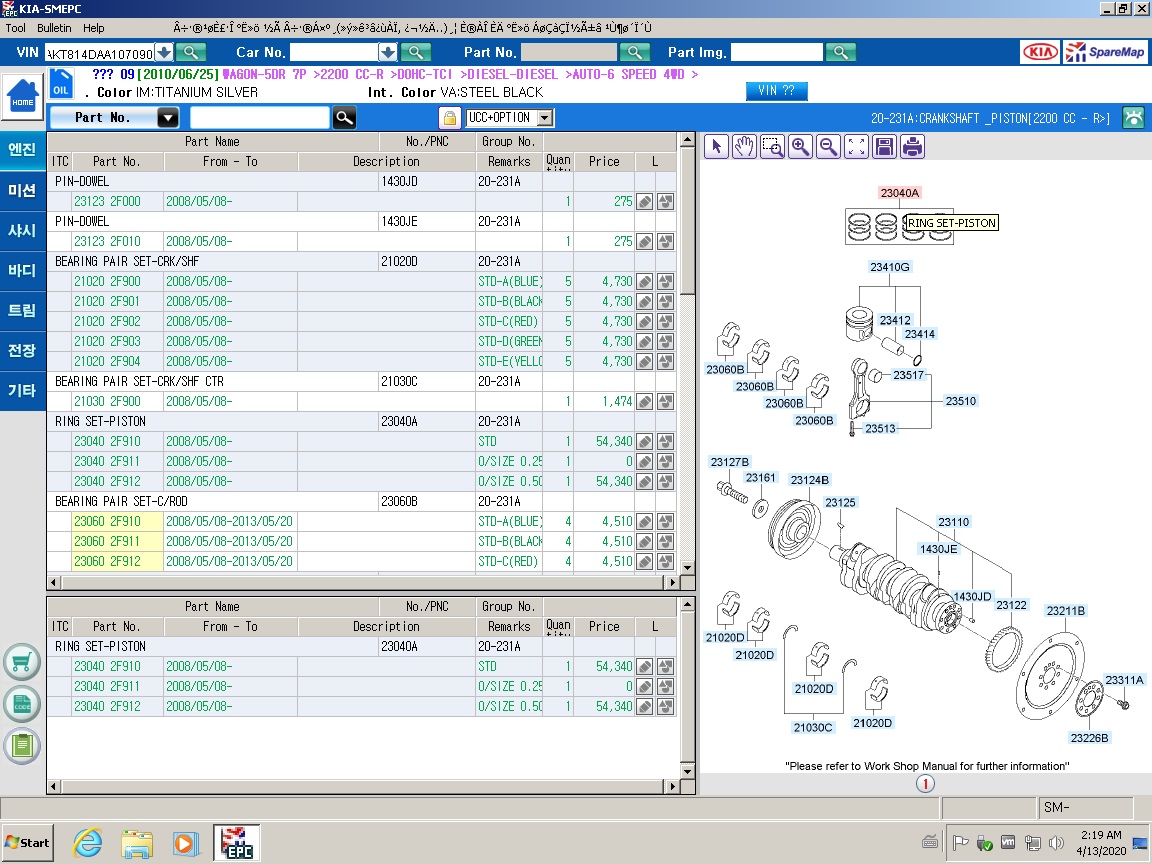1152x864 pixels.
Task: Switch to the 미션 (Transmission) tab
Action: (23, 190)
